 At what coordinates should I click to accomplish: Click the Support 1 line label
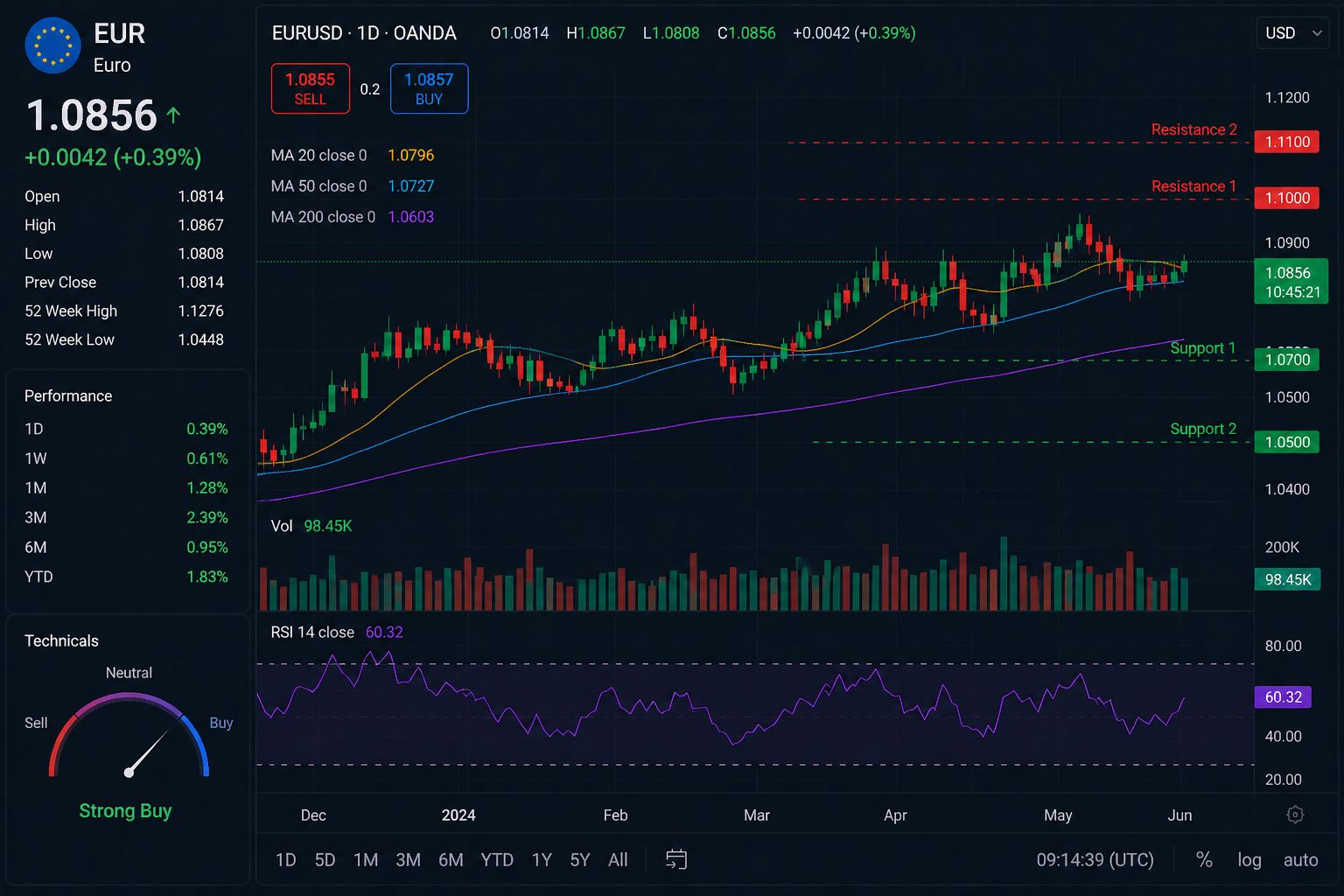pyautogui.click(x=1203, y=348)
